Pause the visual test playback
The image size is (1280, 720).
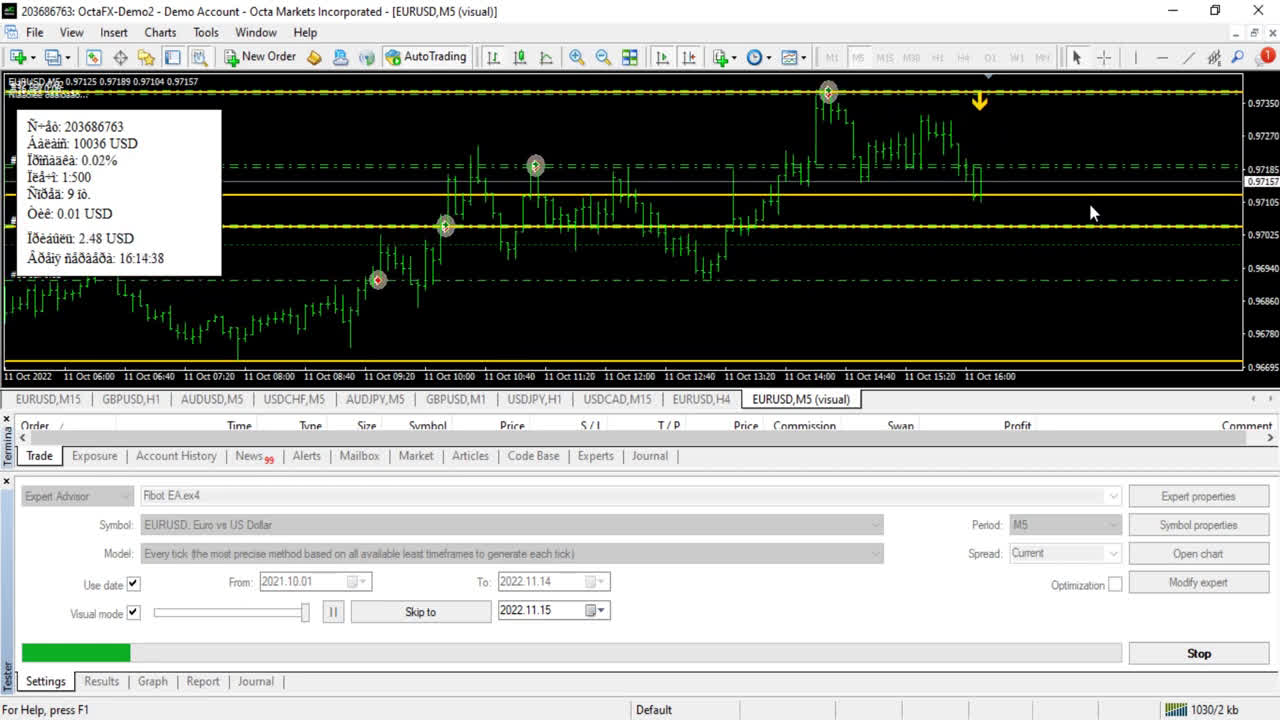(x=333, y=612)
